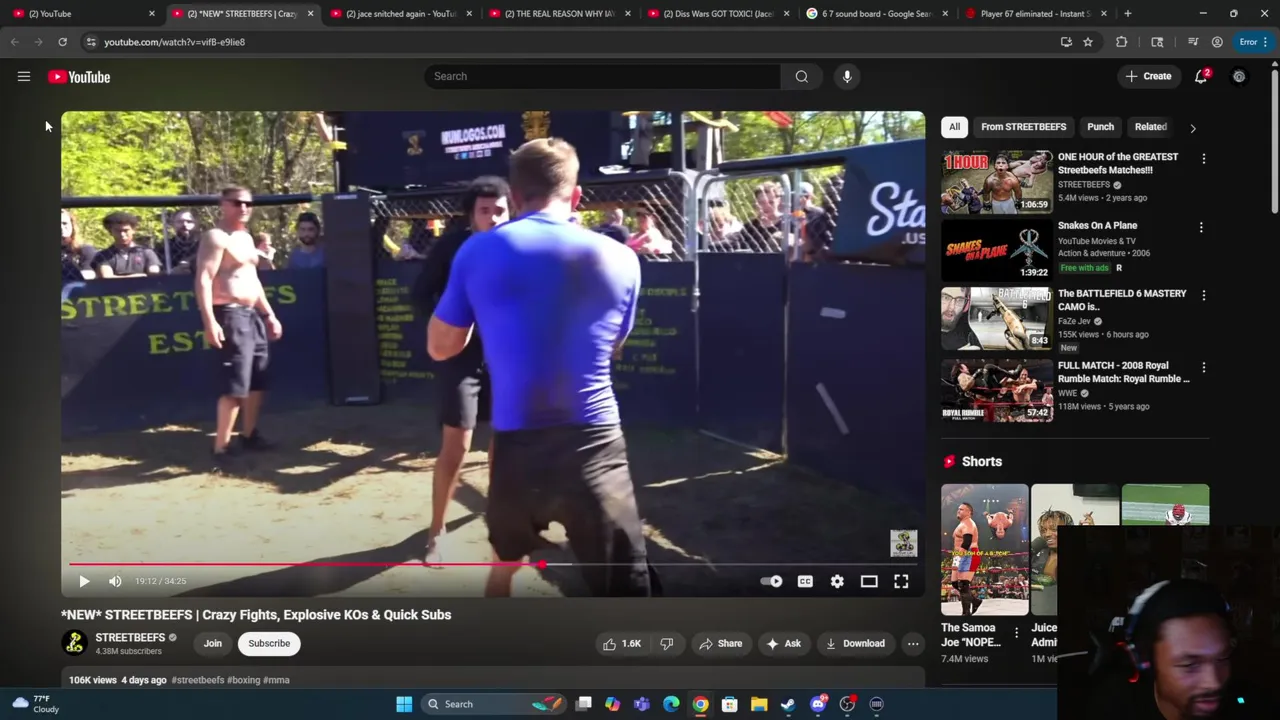Share this video

(x=721, y=644)
